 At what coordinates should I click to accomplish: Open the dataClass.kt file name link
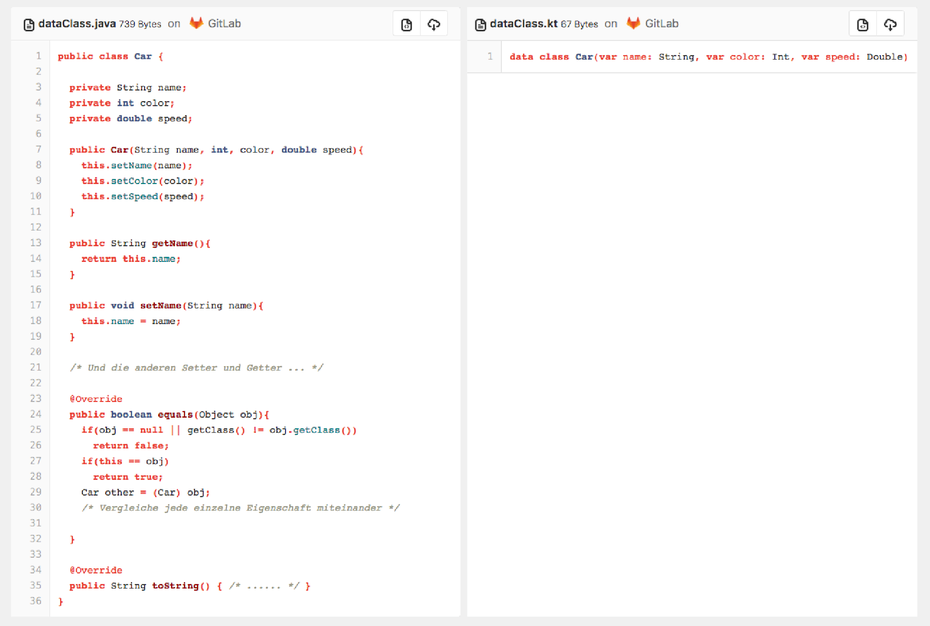tap(524, 24)
